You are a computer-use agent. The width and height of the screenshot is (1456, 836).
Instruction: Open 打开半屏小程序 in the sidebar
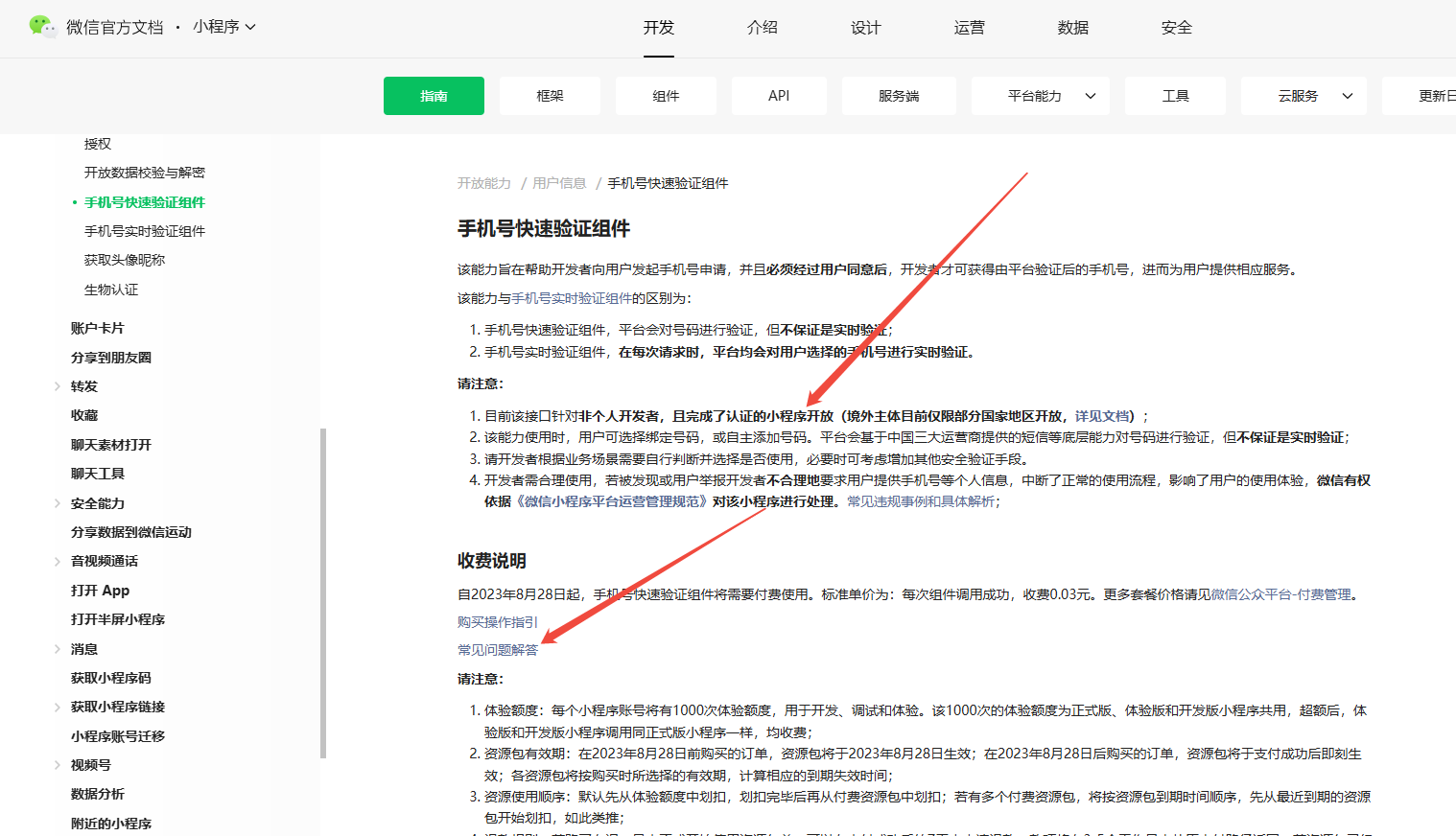pos(118,619)
